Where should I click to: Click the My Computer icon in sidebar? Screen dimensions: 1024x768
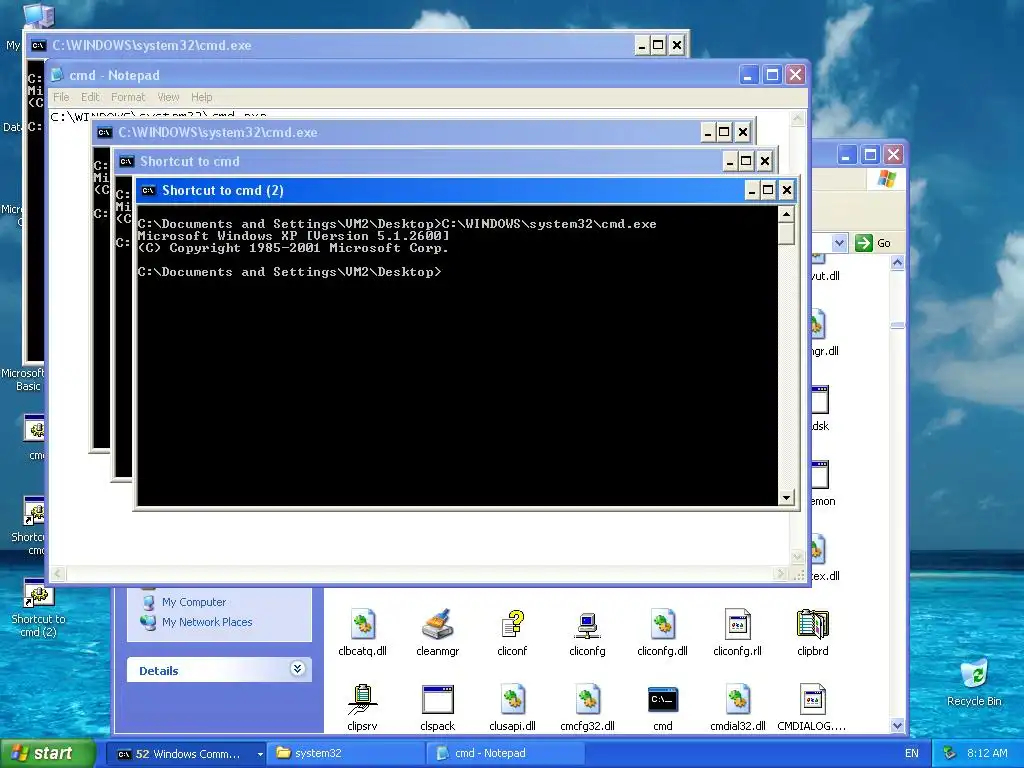click(x=150, y=601)
